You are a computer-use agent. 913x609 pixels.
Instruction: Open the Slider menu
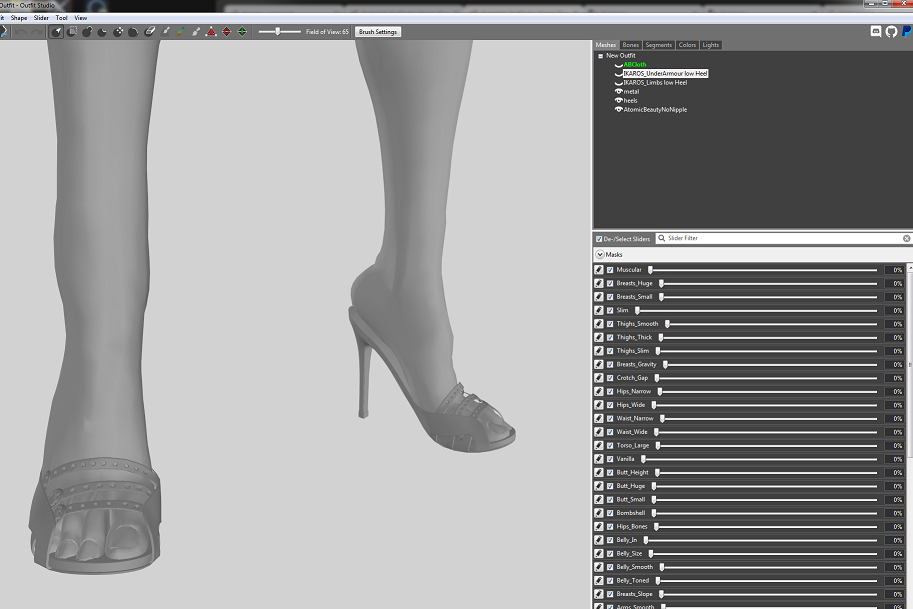[41, 18]
